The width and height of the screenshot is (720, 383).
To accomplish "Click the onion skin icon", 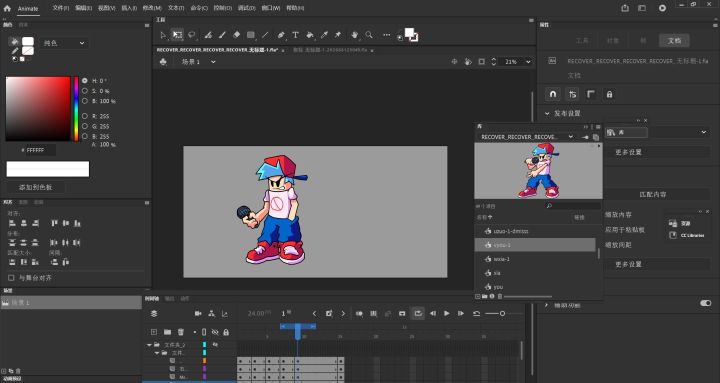I will [x=359, y=314].
